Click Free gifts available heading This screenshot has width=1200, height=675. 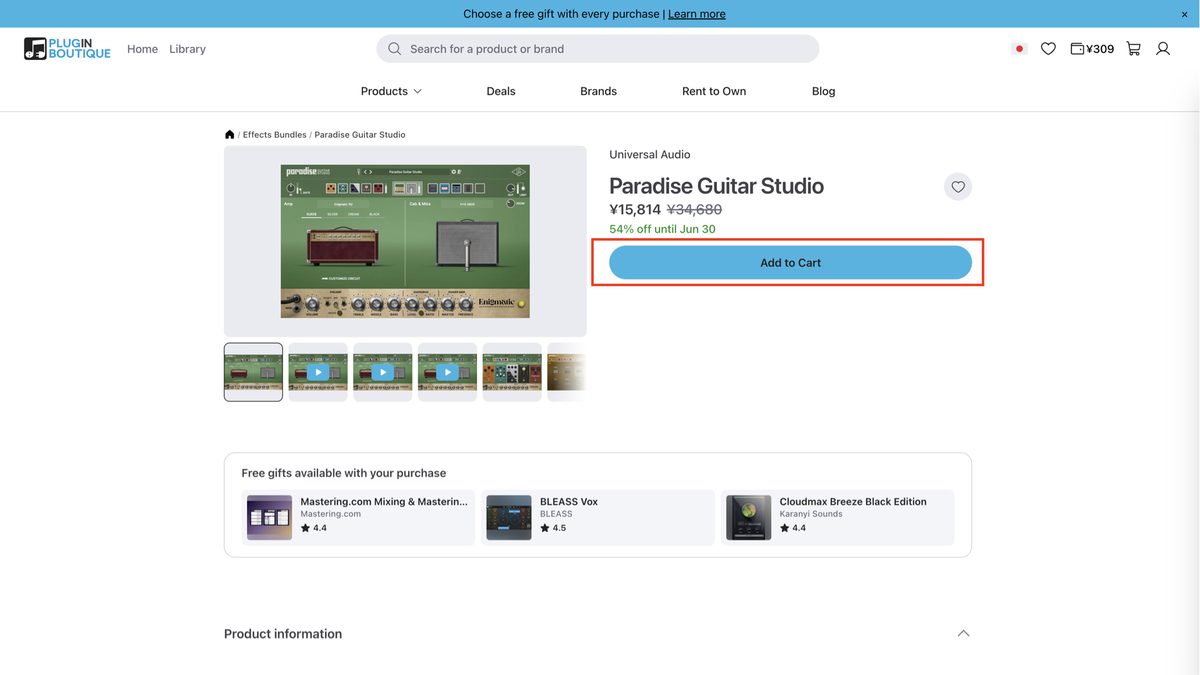[x=344, y=473]
